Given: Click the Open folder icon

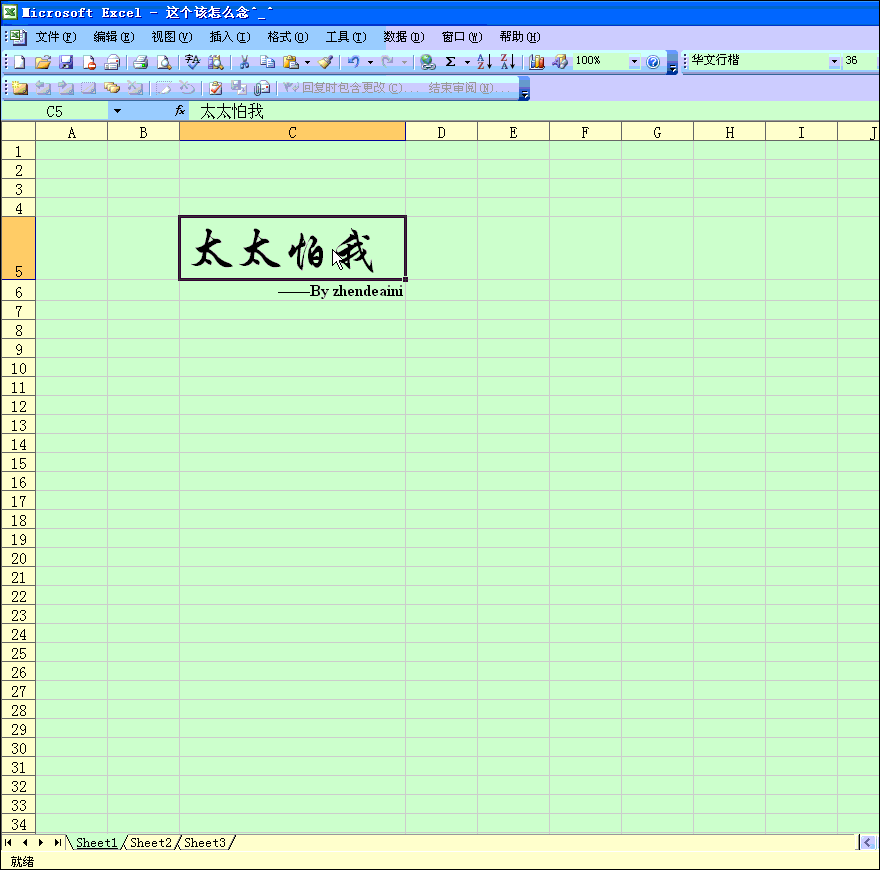Looking at the screenshot, I should (x=42, y=62).
